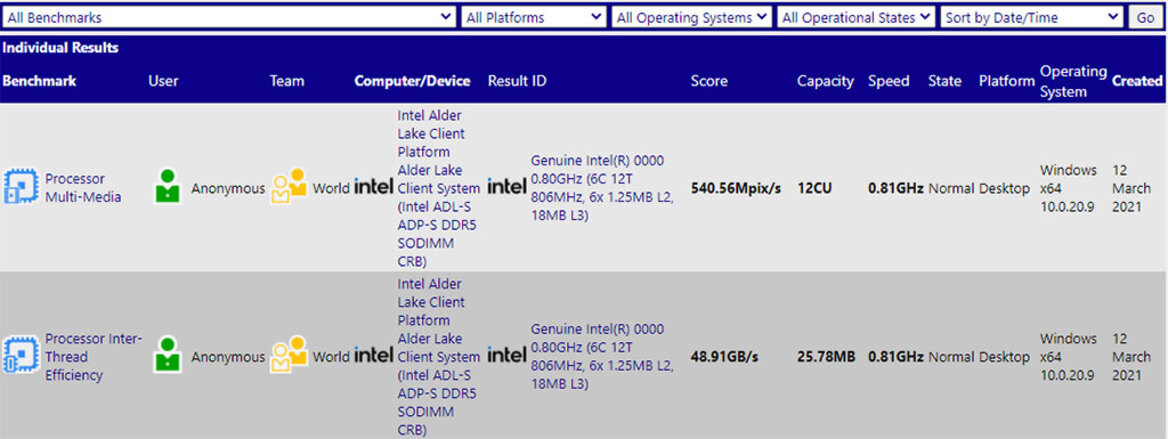1168x439 pixels.
Task: Open Alder Lake device link in Multi-Media row
Action: tap(439, 188)
